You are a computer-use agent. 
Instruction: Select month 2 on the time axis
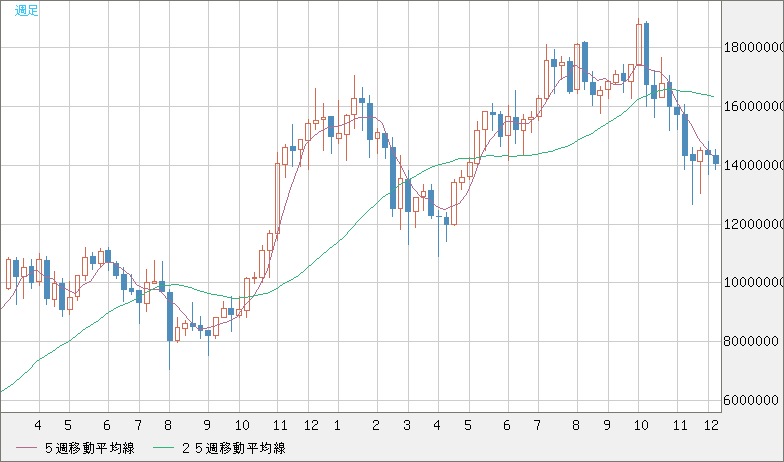[x=375, y=424]
